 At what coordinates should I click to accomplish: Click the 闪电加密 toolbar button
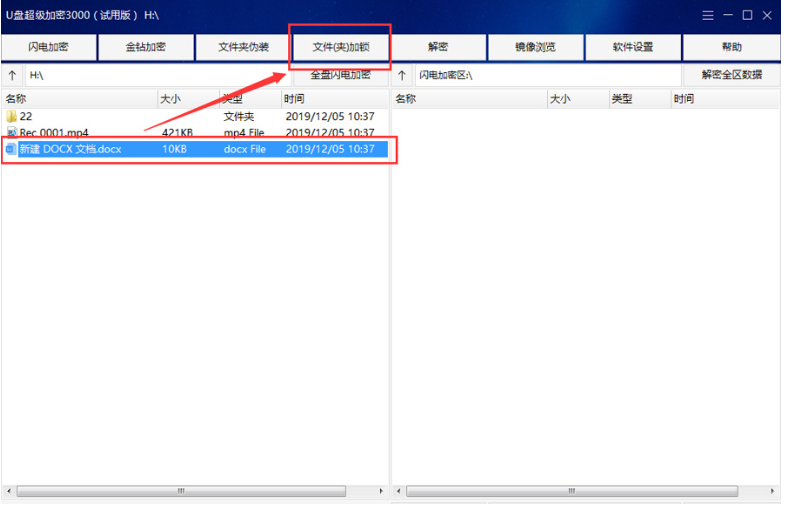click(48, 47)
